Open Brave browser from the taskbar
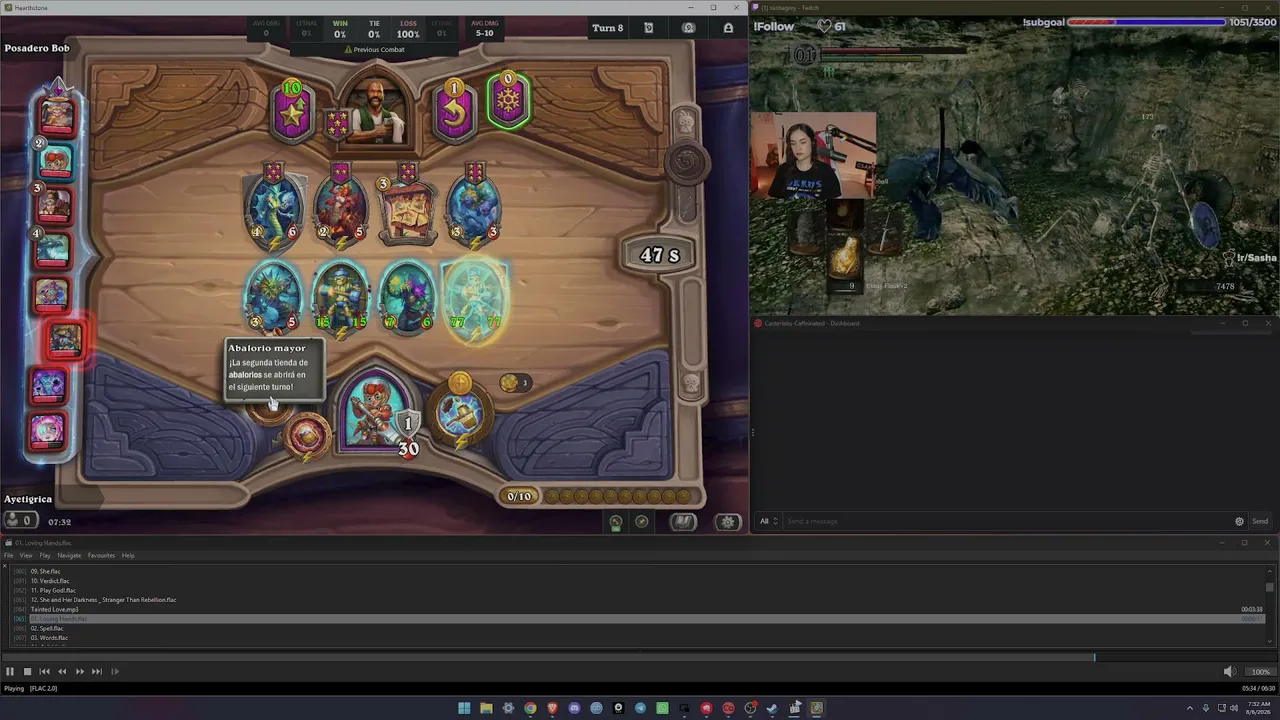This screenshot has width=1280, height=720. click(552, 708)
